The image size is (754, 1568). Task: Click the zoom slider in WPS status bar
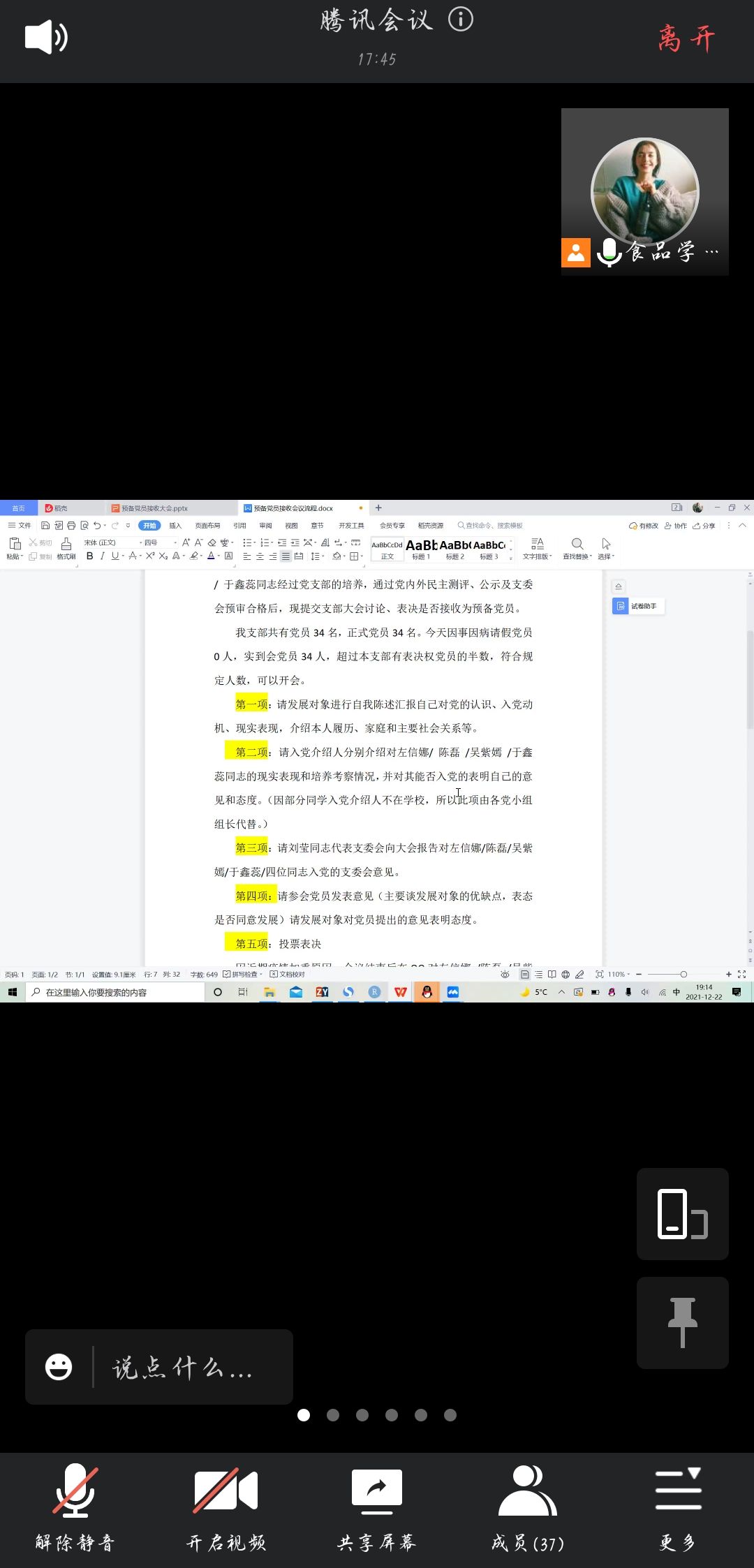pyautogui.click(x=683, y=974)
